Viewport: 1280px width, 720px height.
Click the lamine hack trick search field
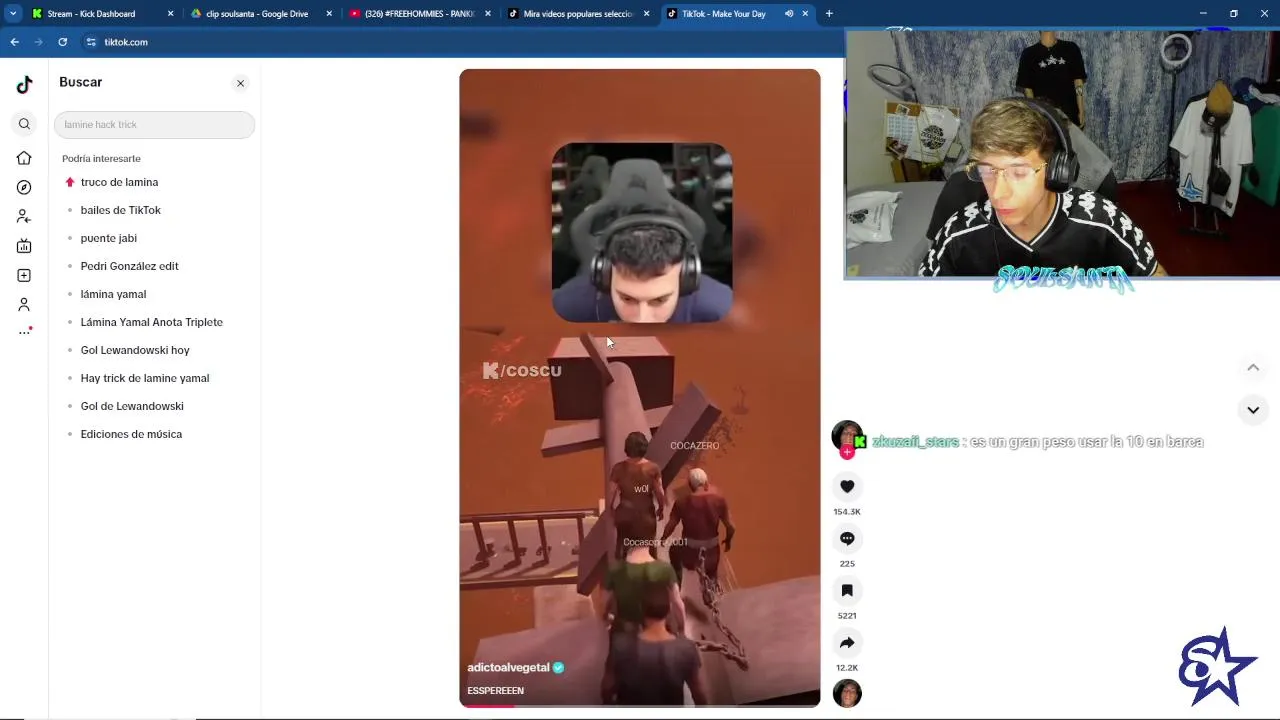[154, 125]
